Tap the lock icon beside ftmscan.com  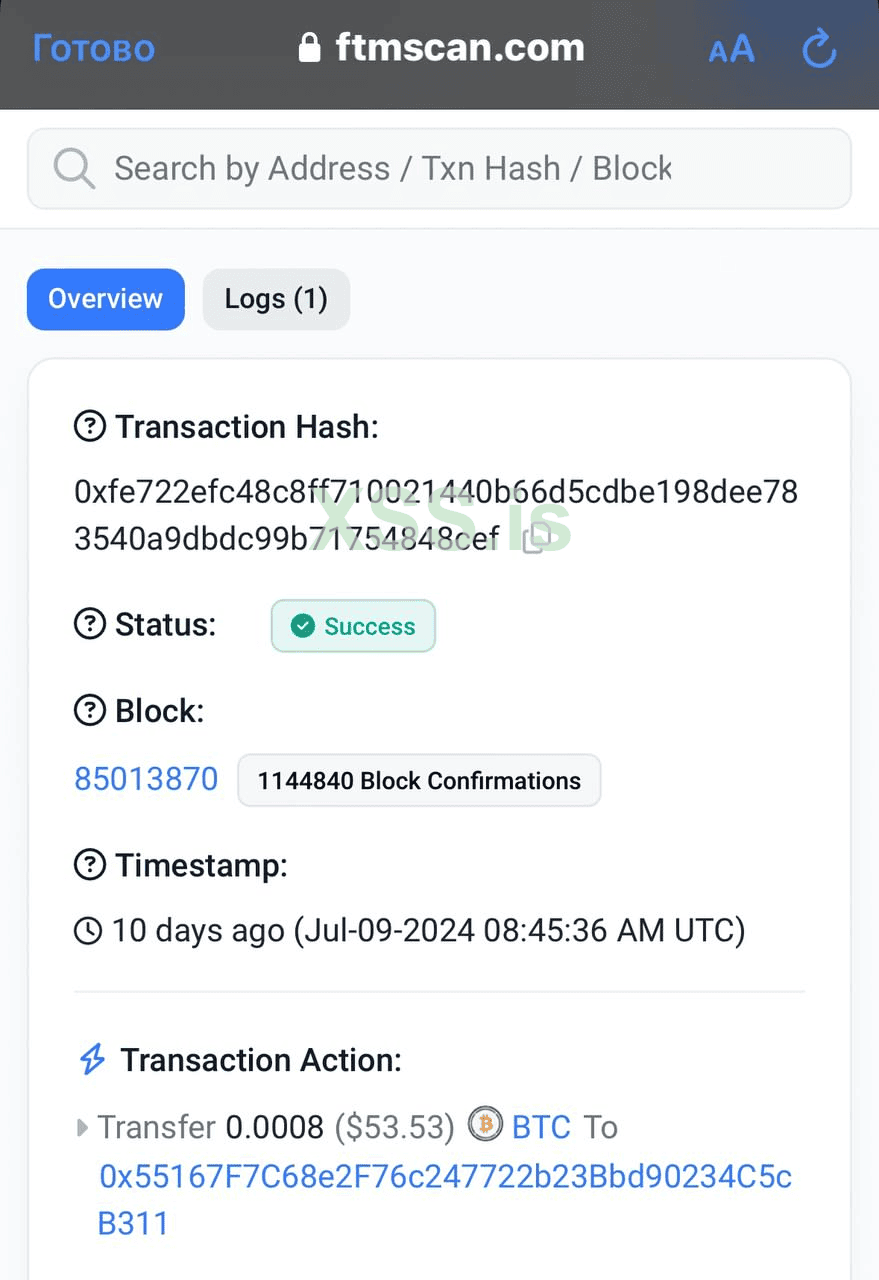(310, 48)
